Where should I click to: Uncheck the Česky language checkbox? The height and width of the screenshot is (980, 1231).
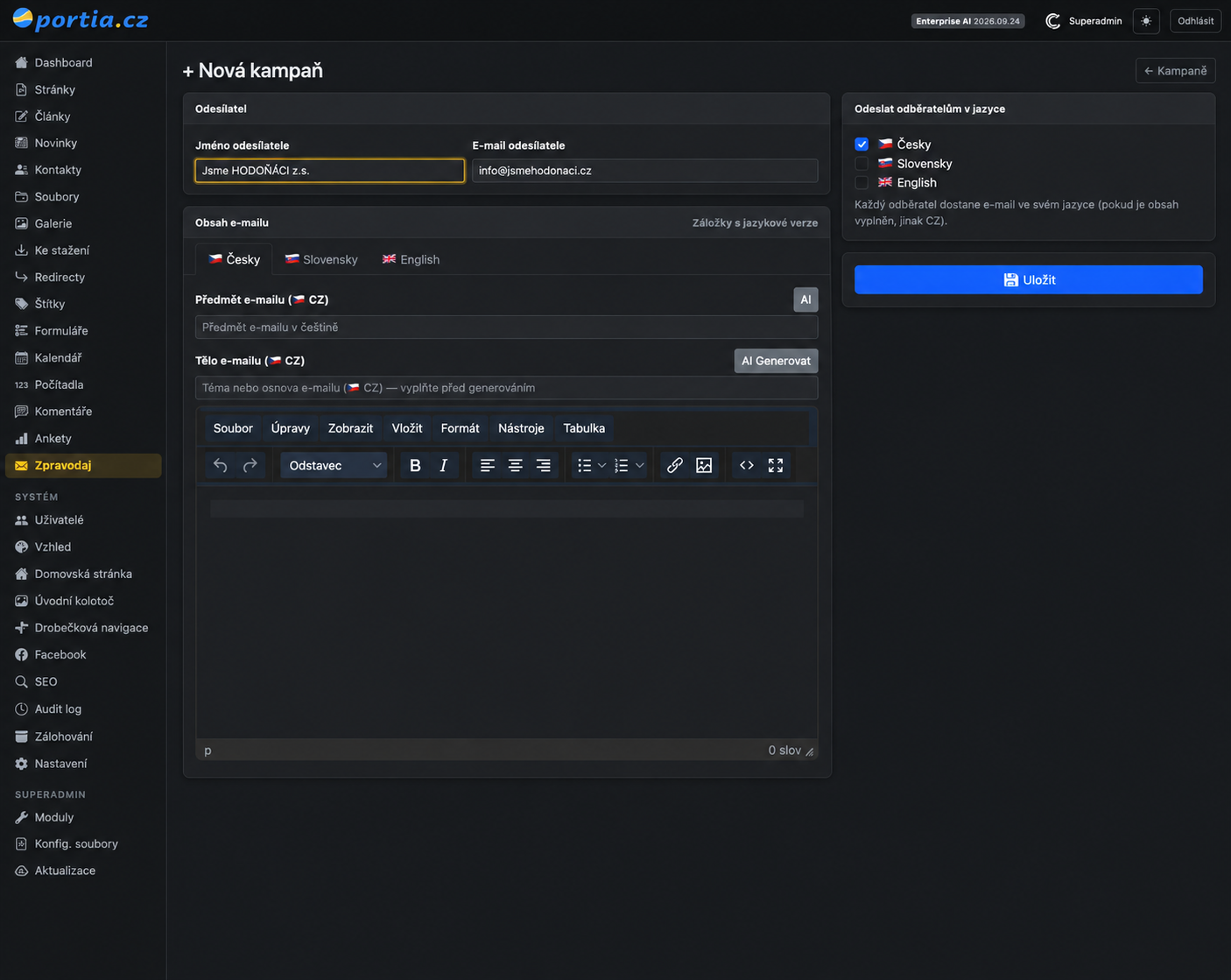pyautogui.click(x=862, y=145)
